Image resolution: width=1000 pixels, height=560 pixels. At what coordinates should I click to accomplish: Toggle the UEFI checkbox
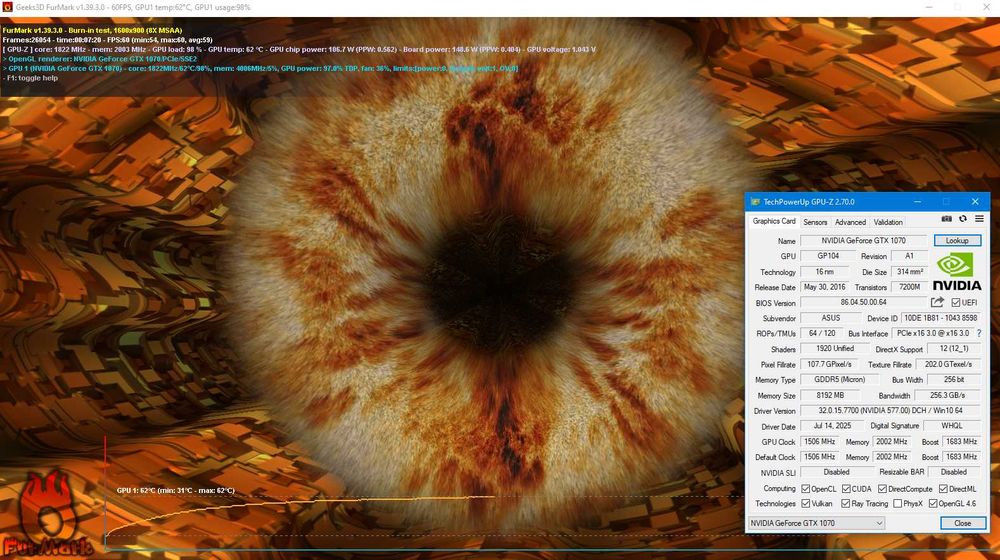955,302
